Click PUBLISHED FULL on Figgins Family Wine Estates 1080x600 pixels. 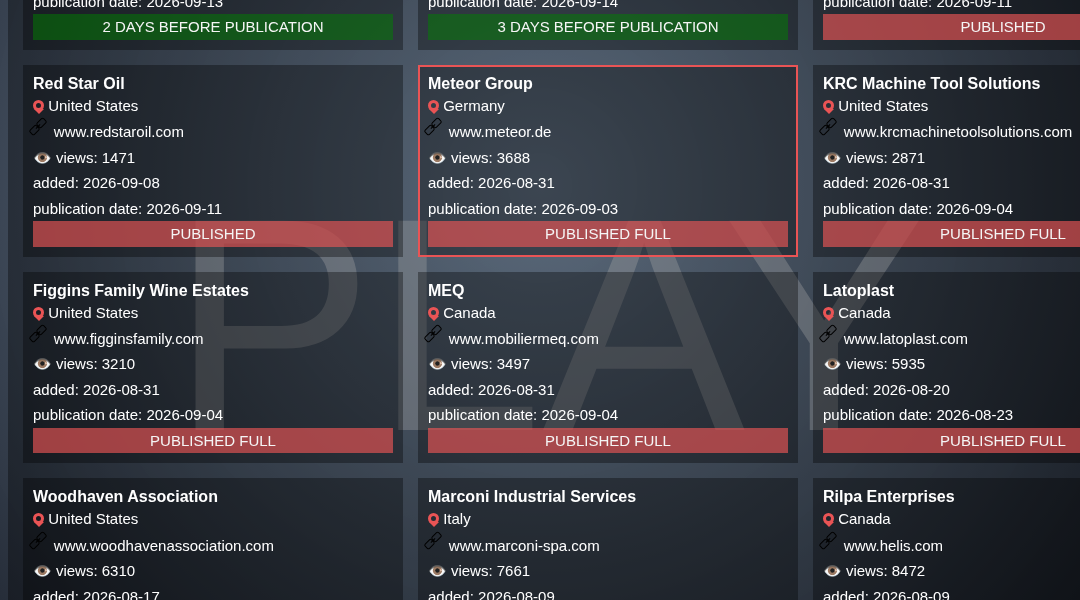pos(213,441)
